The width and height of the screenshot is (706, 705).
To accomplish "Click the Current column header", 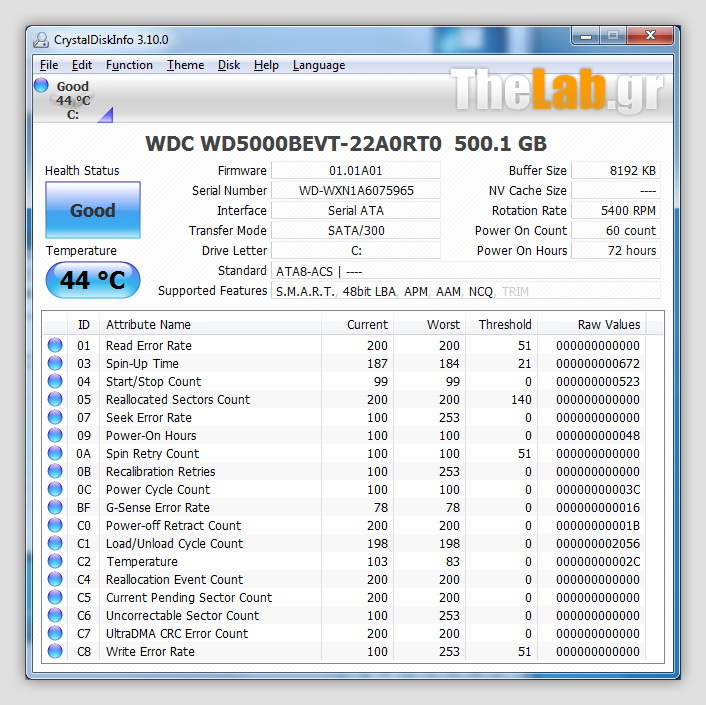I will point(358,325).
